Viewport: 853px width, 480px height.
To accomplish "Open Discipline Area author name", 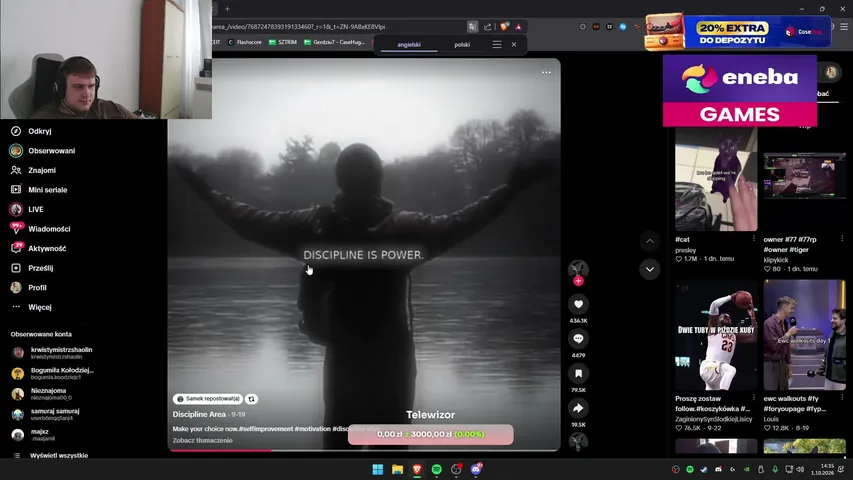I will (199, 414).
